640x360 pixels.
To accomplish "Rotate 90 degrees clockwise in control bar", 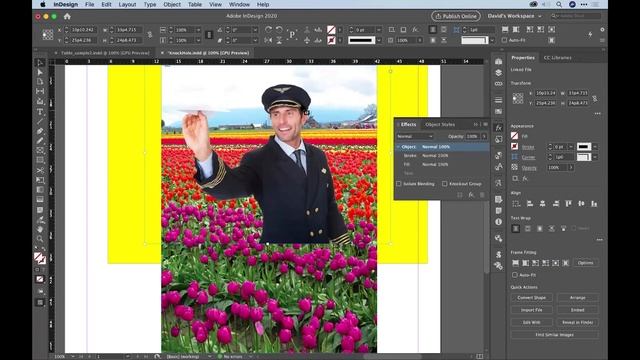I will [268, 30].
